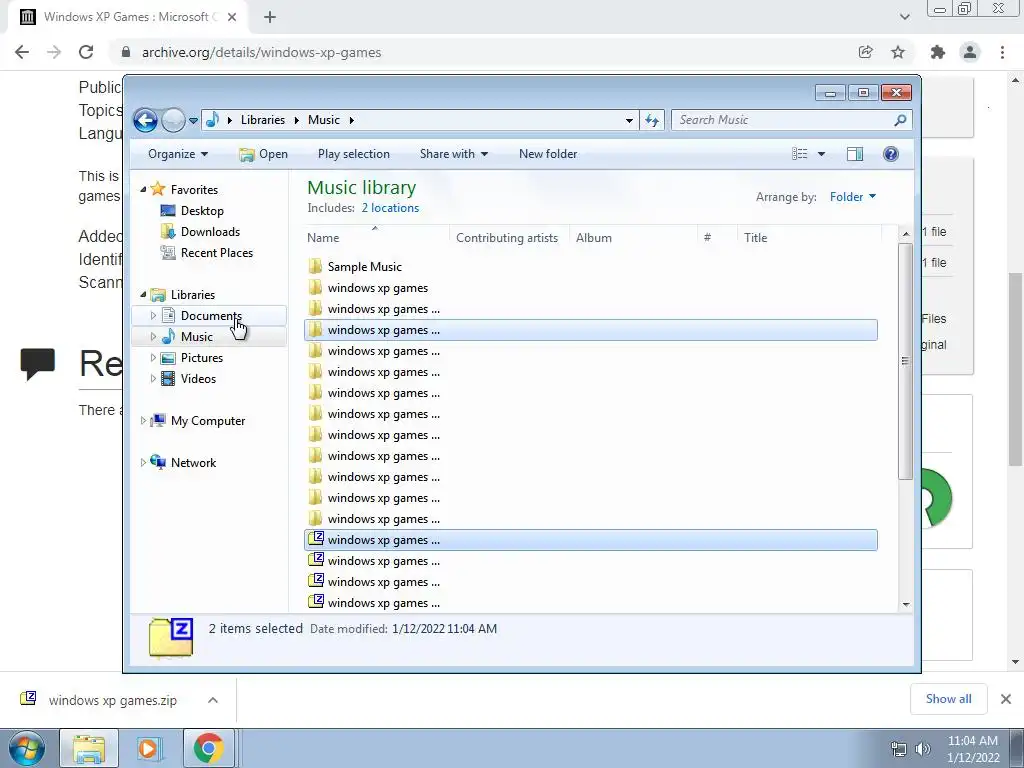Click Show all downloads
This screenshot has width=1024, height=768.
tap(948, 699)
